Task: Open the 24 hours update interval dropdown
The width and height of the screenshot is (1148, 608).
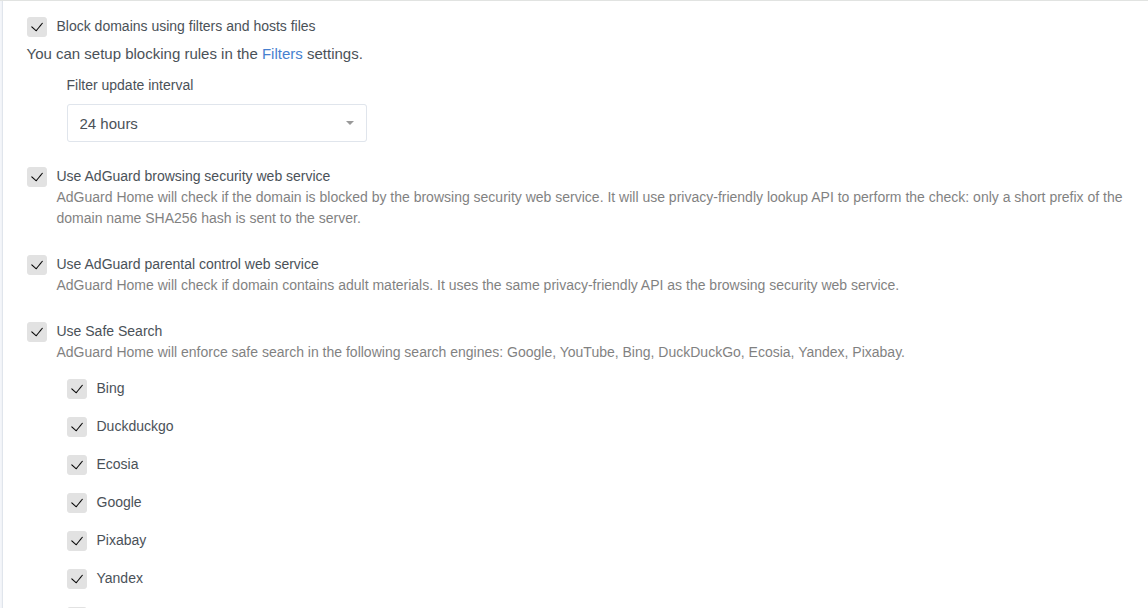Action: click(x=216, y=124)
